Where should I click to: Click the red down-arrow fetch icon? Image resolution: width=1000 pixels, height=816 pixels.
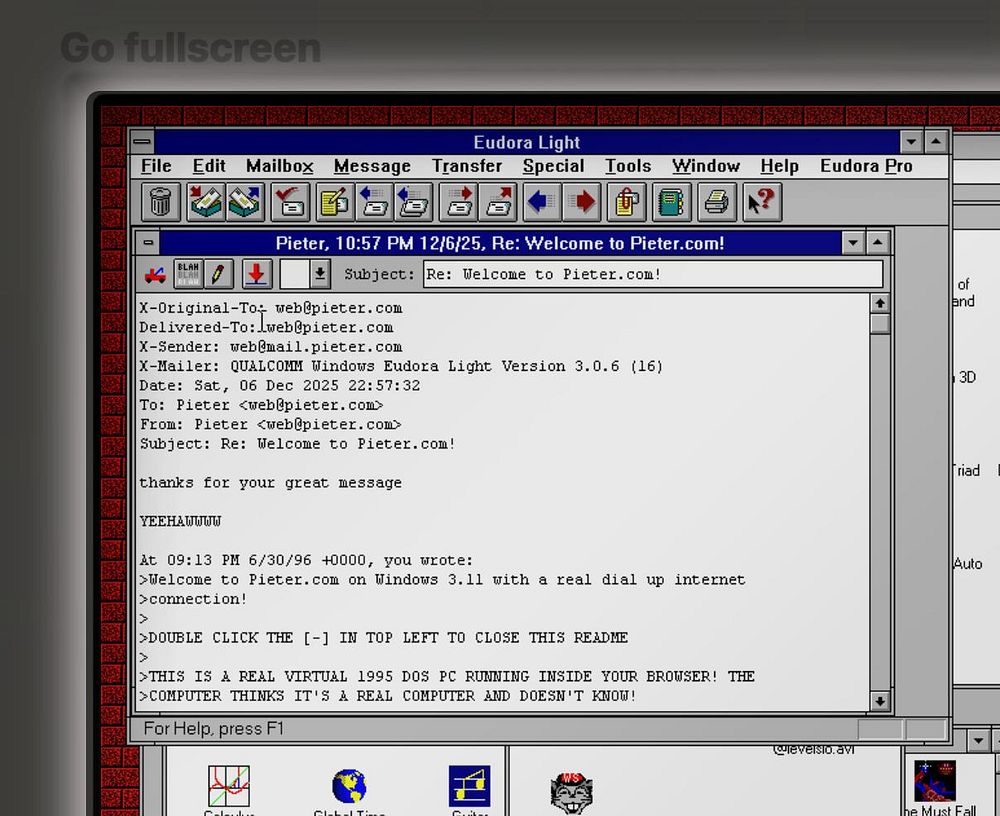pos(256,274)
